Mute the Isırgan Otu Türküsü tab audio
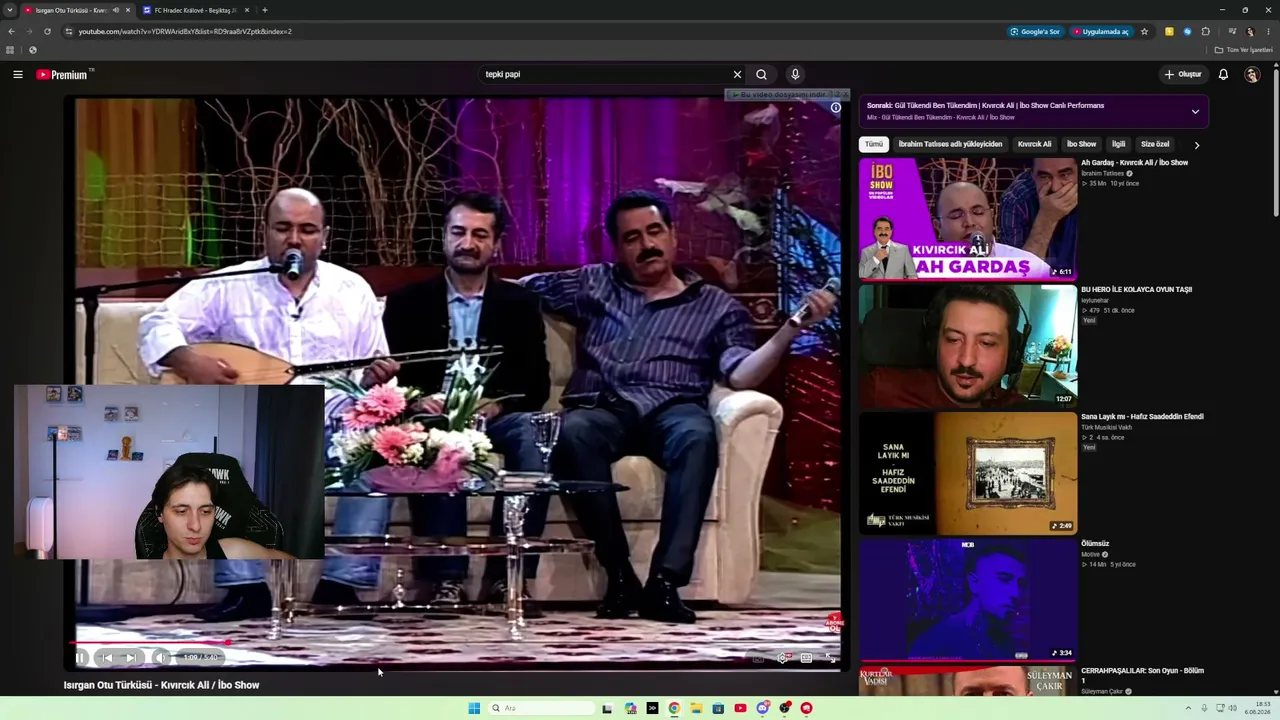Image resolution: width=1280 pixels, height=720 pixels. (x=116, y=10)
